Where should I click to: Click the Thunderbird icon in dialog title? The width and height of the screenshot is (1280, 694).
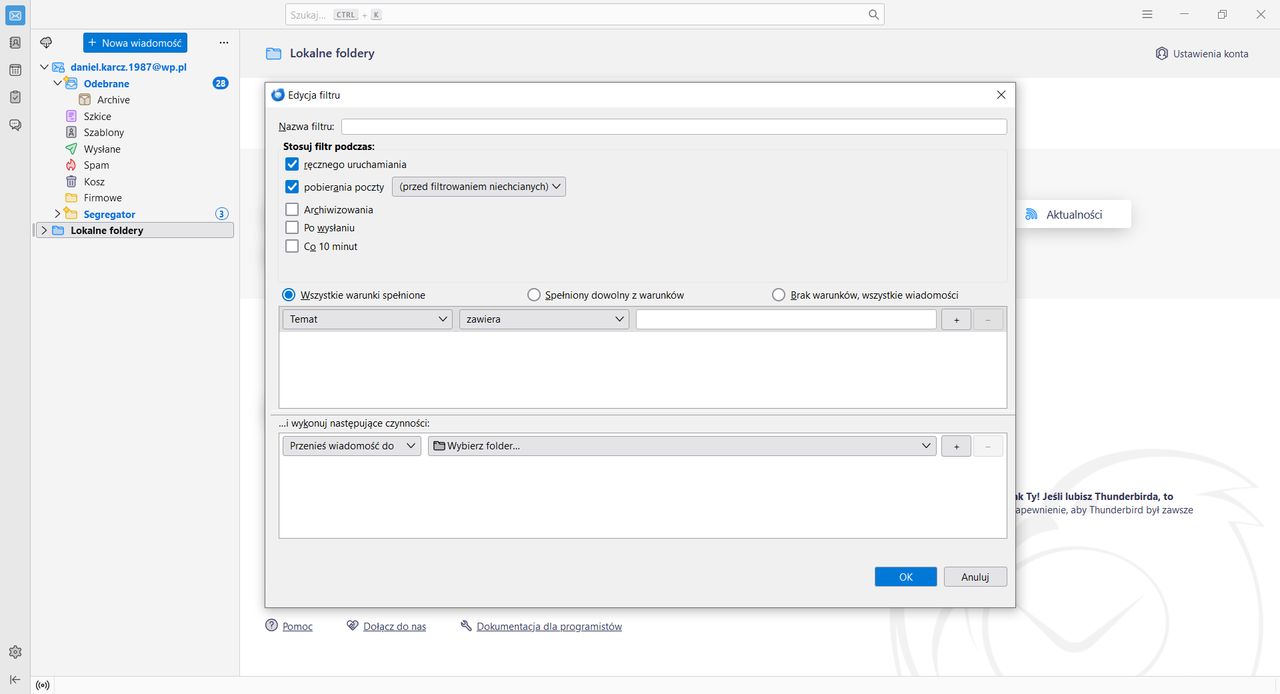tap(278, 95)
